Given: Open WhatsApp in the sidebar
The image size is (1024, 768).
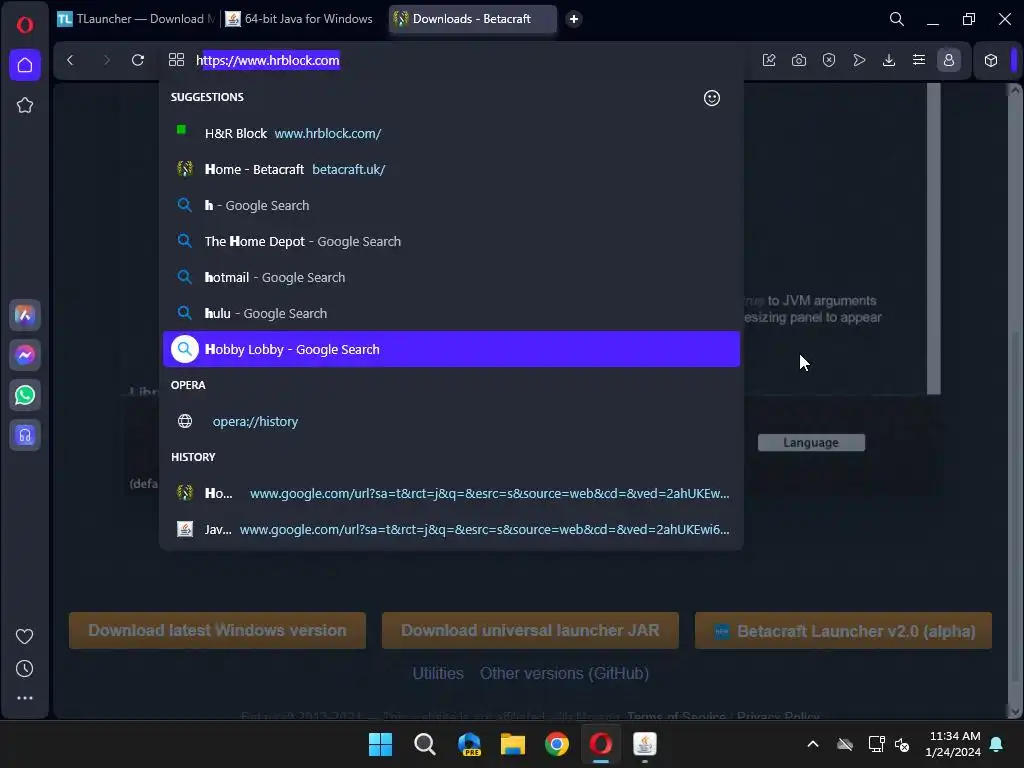Looking at the screenshot, I should point(25,395).
